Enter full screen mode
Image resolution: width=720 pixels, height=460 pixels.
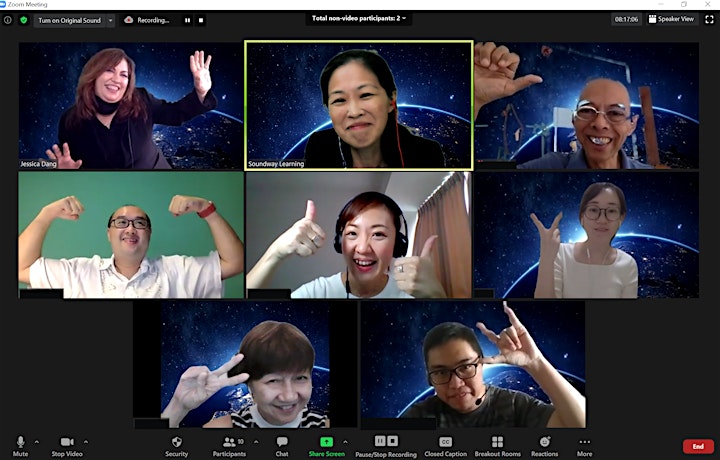[x=709, y=19]
